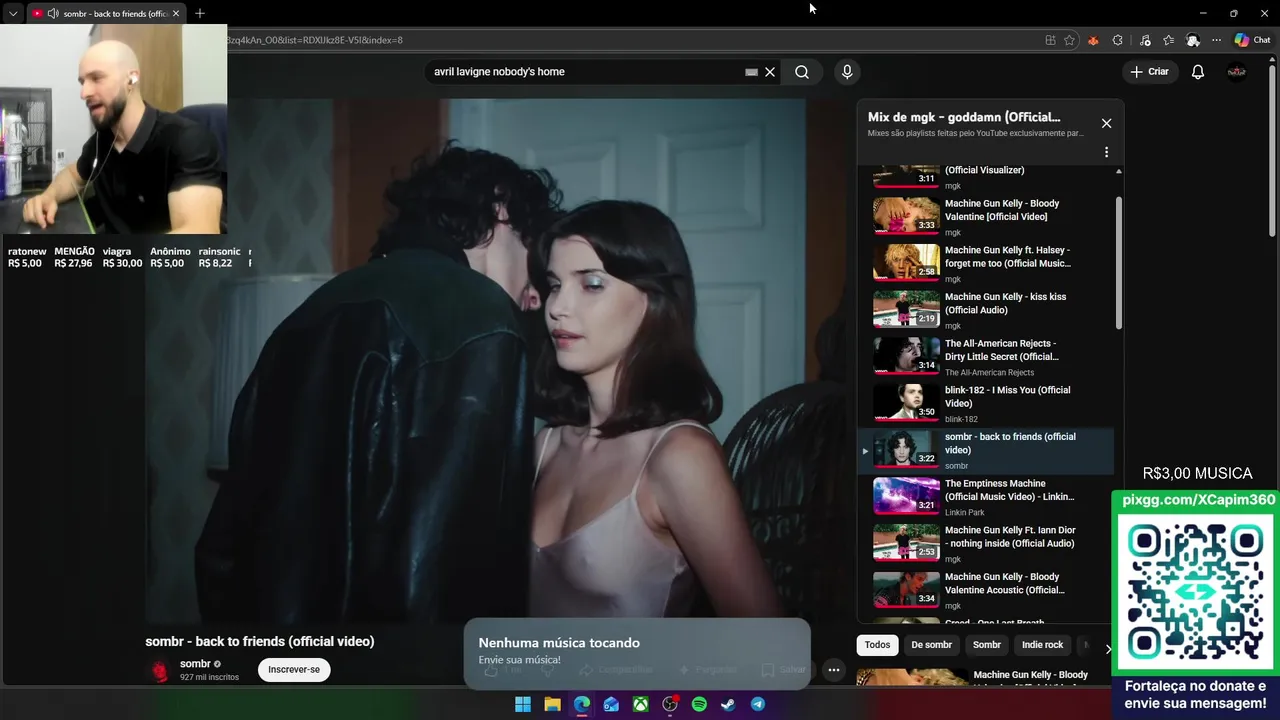The height and width of the screenshot is (720, 1280).
Task: Select the current sombr - back to friends item
Action: 986,451
